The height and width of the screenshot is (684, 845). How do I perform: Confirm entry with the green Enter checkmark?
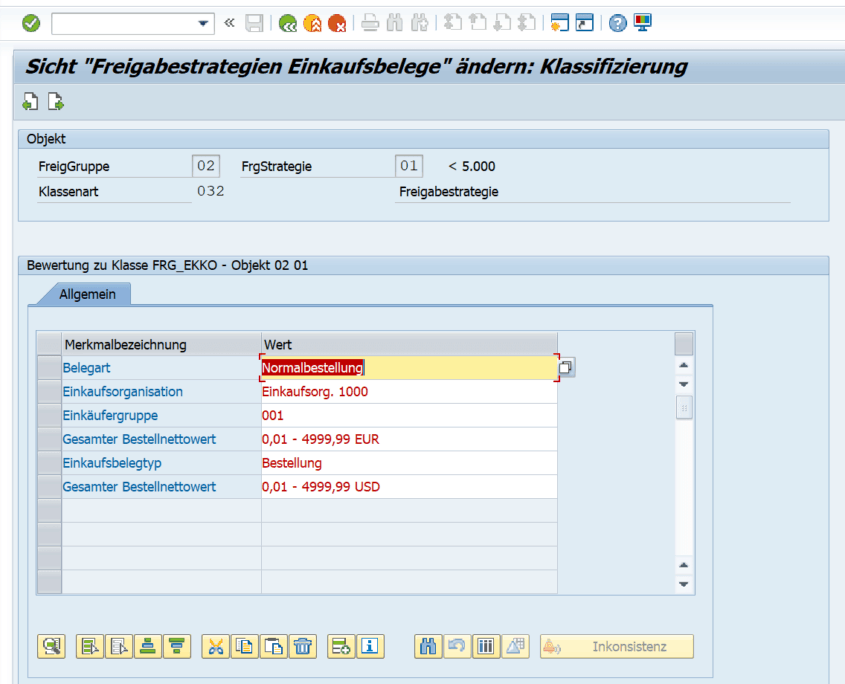pyautogui.click(x=30, y=22)
